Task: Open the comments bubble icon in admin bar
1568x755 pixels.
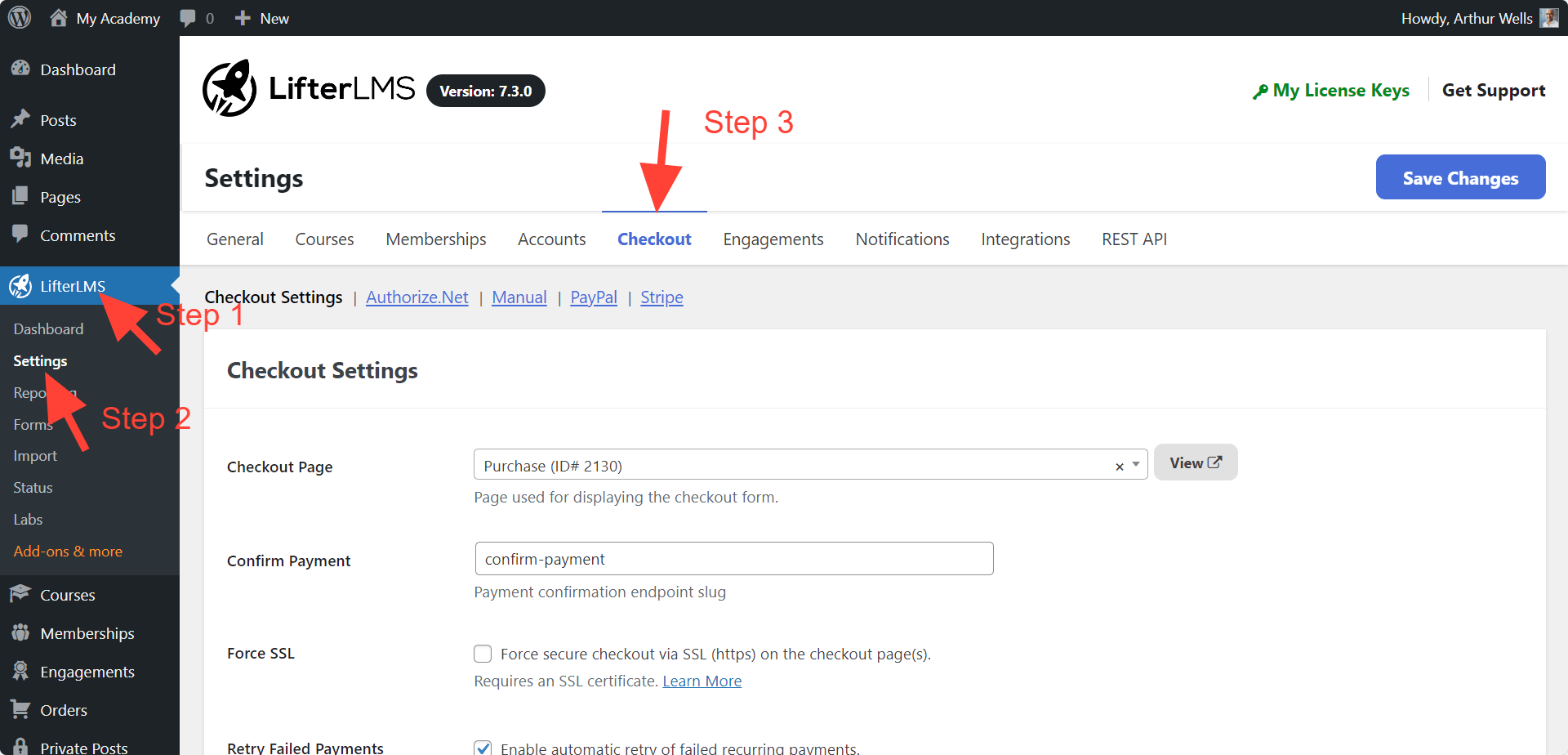Action: click(x=188, y=18)
